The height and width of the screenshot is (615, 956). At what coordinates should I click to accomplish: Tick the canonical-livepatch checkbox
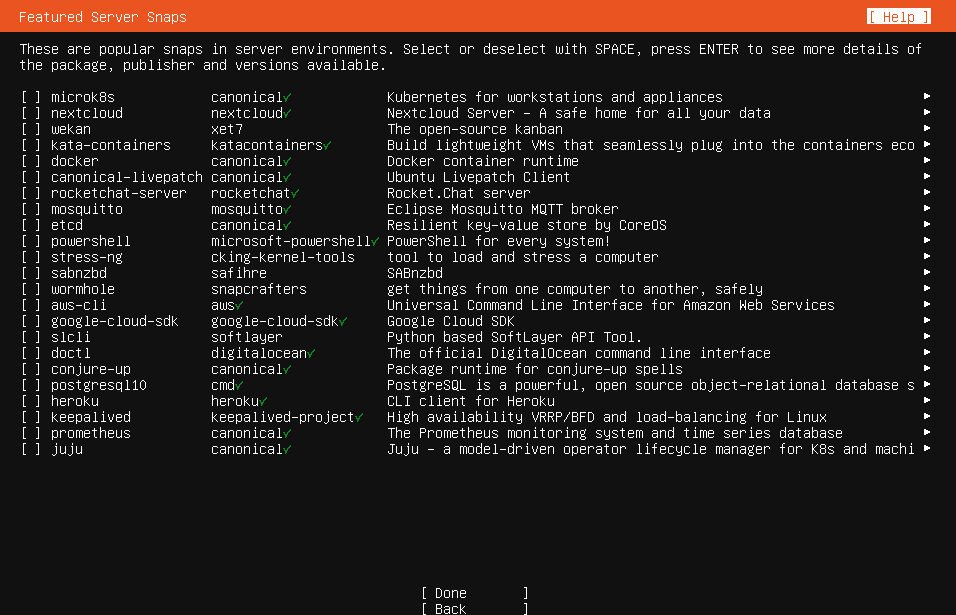pyautogui.click(x=31, y=177)
